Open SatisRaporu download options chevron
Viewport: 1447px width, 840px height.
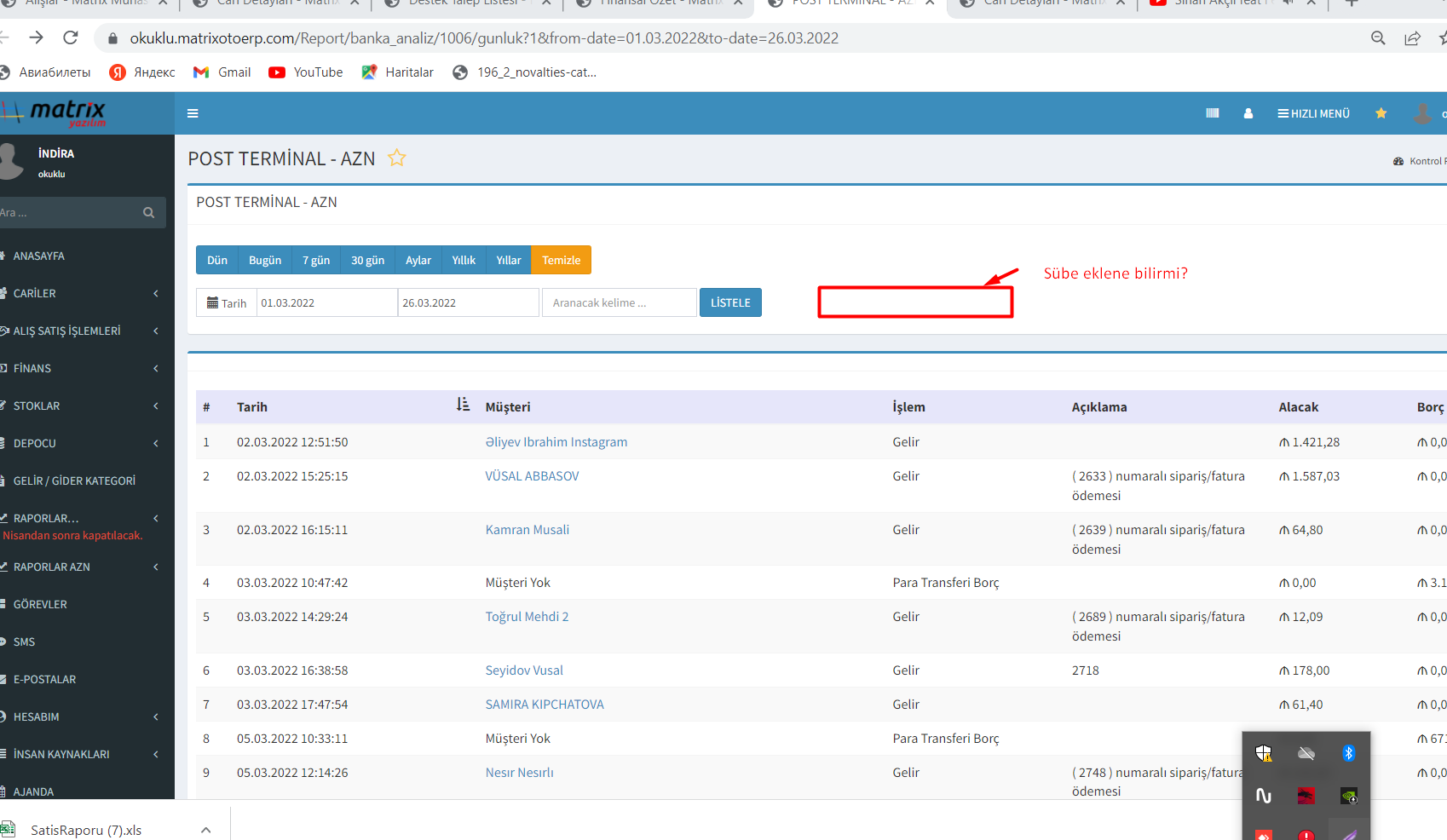(205, 830)
